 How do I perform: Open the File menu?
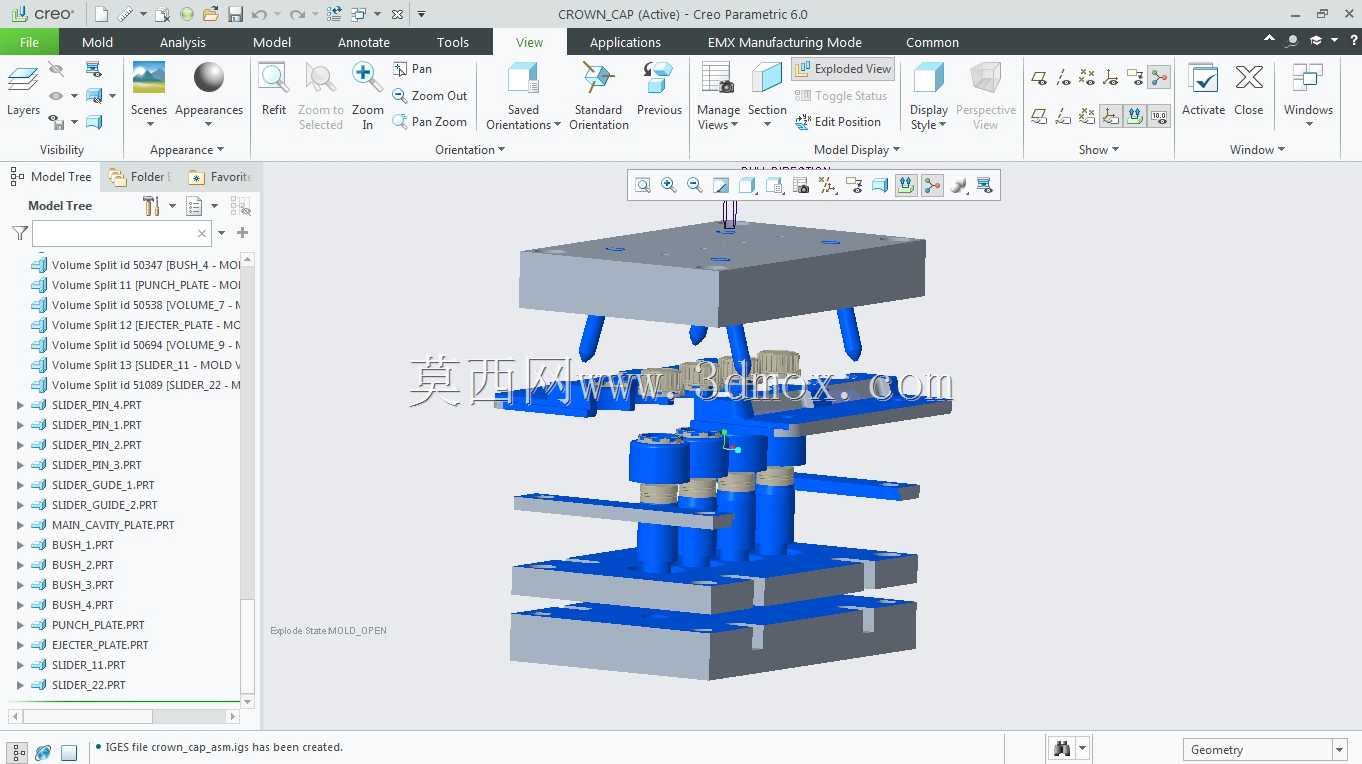click(29, 42)
